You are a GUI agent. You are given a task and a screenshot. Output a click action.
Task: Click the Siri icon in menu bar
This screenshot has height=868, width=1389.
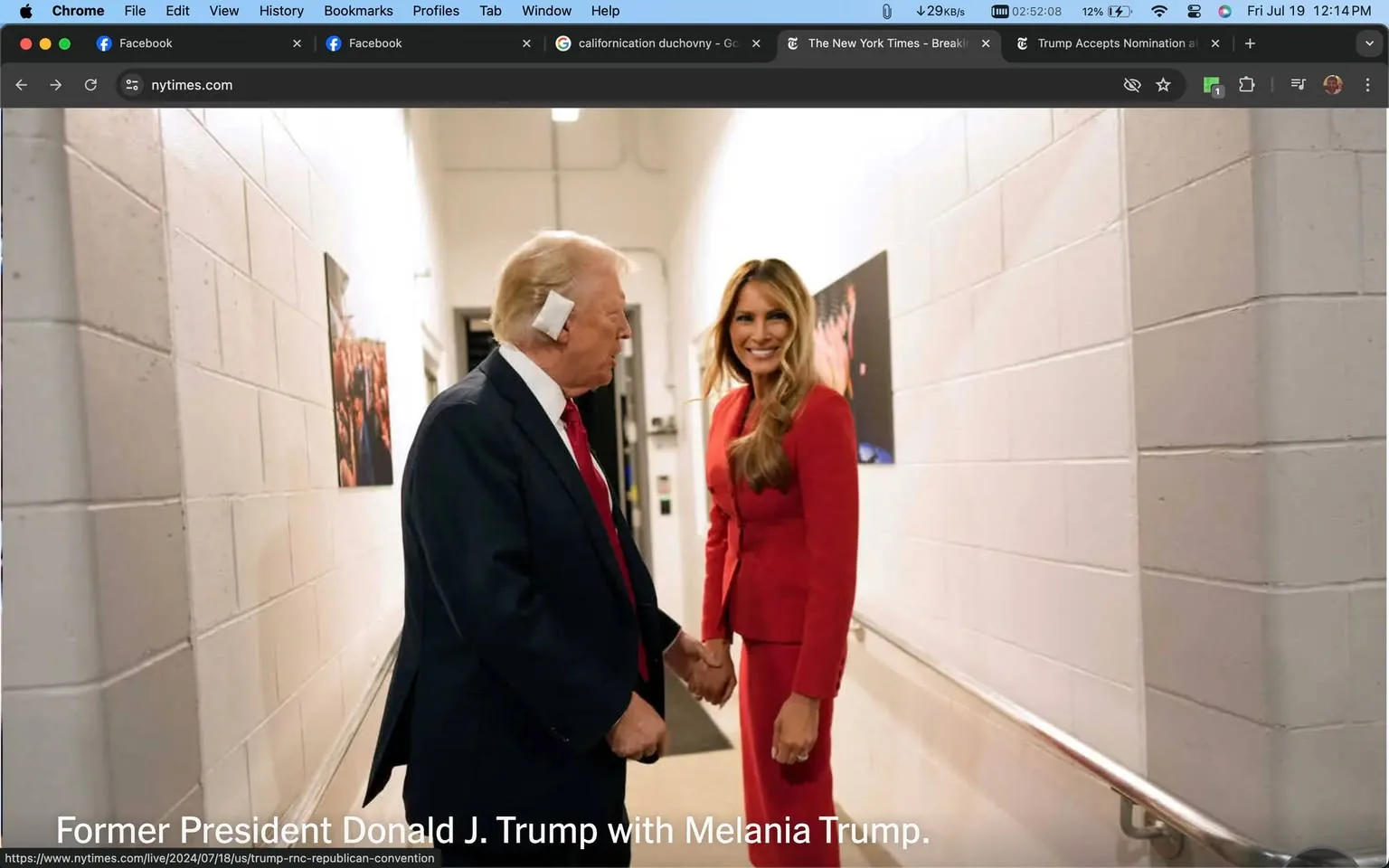[x=1224, y=11]
